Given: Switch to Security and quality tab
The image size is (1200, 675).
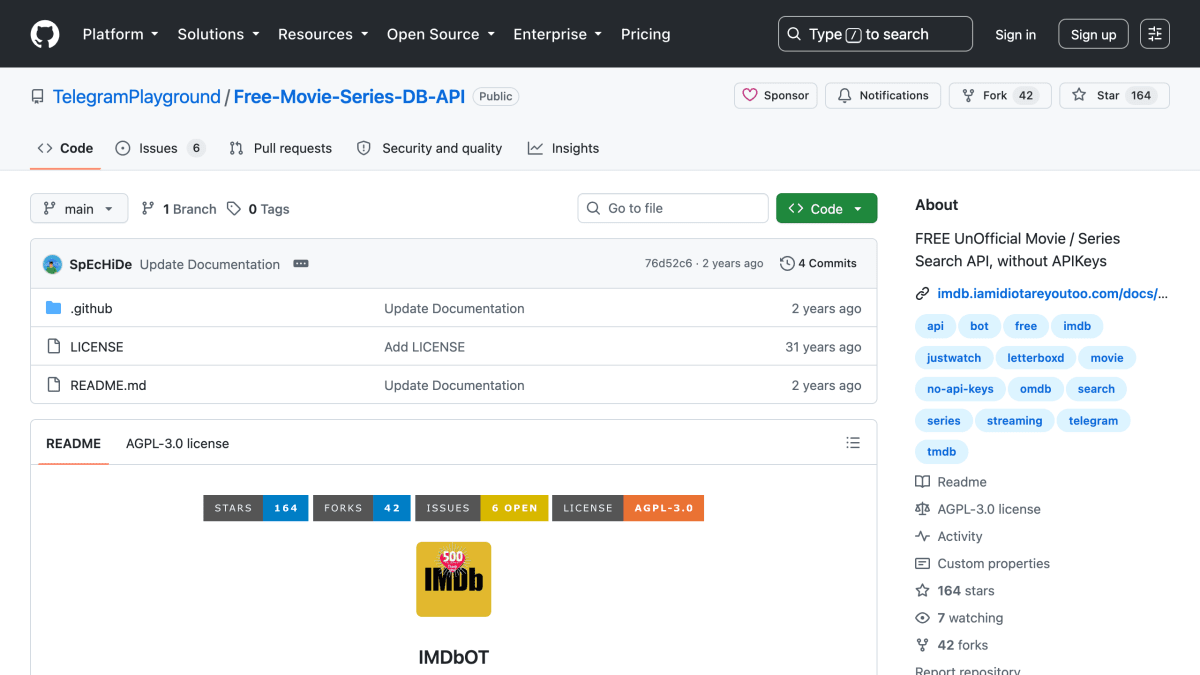Looking at the screenshot, I should point(430,148).
